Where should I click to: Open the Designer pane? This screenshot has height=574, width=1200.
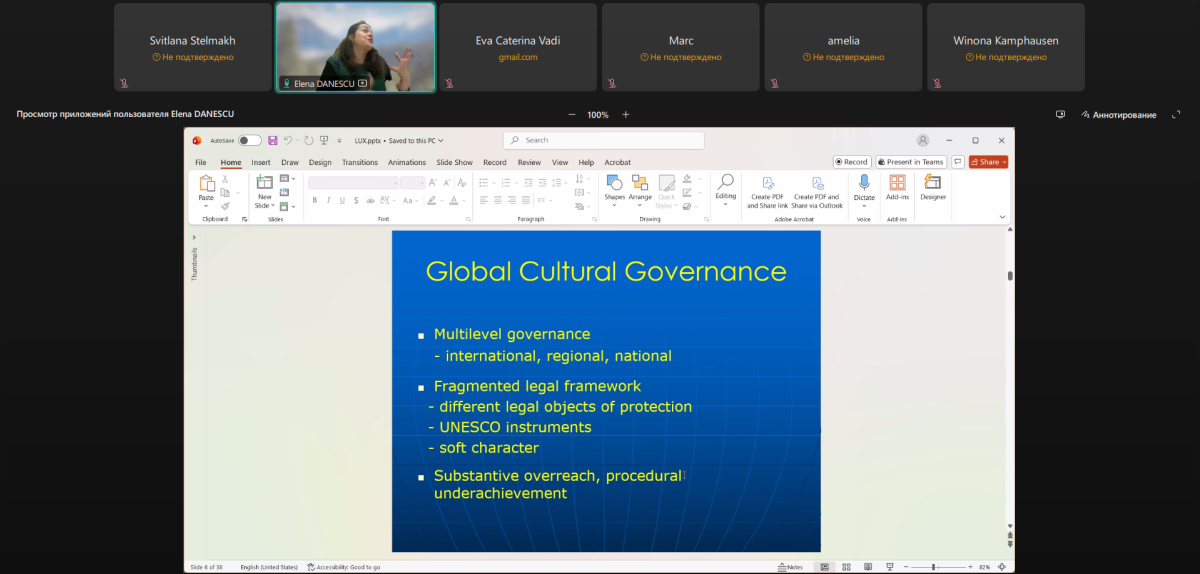tap(933, 183)
